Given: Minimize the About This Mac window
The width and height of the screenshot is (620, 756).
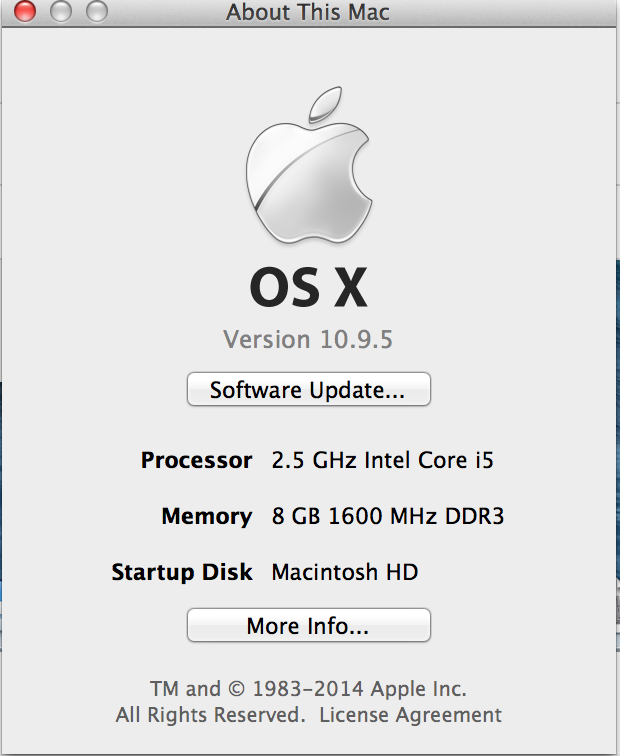Looking at the screenshot, I should pos(60,12).
